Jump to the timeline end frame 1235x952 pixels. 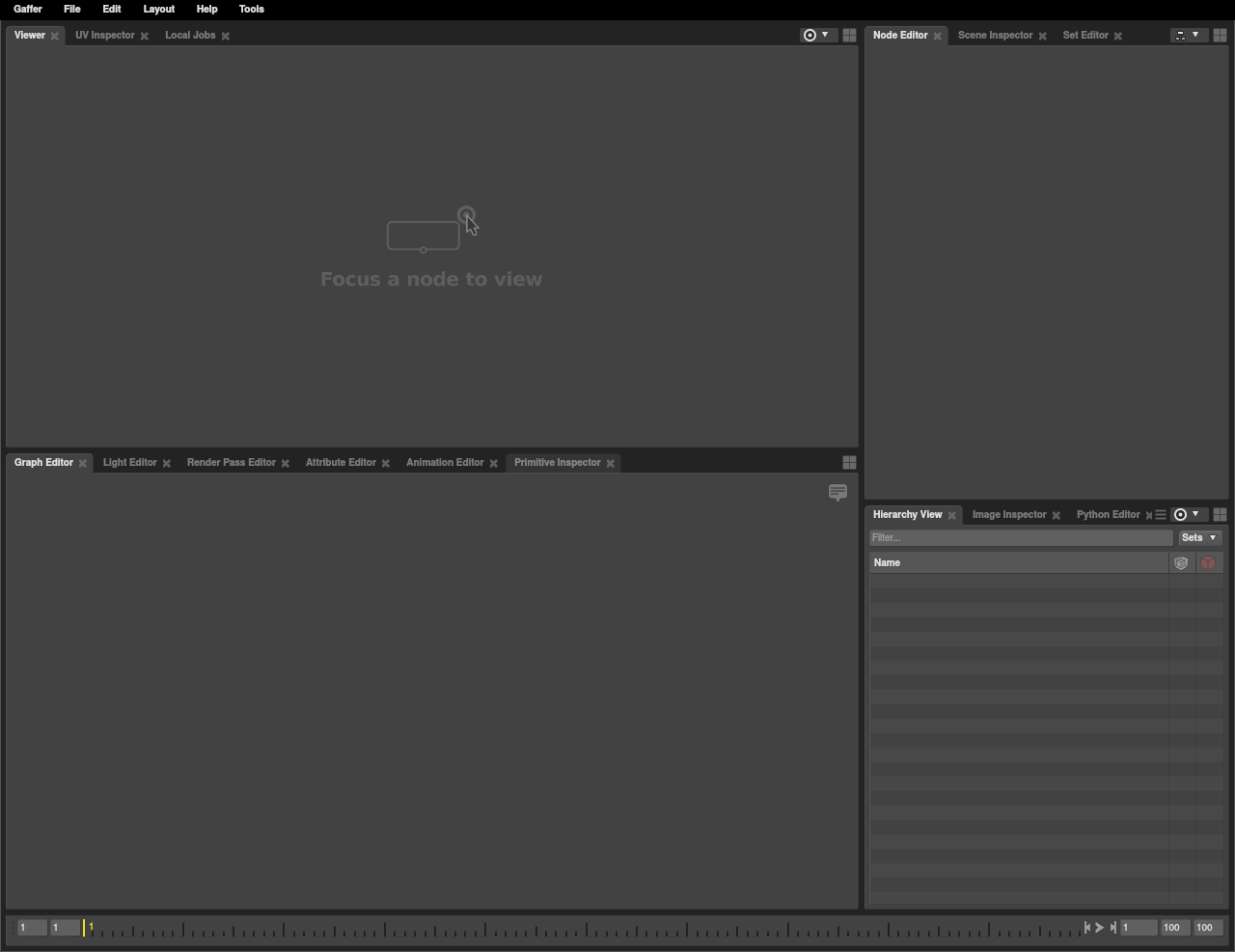click(x=1112, y=928)
